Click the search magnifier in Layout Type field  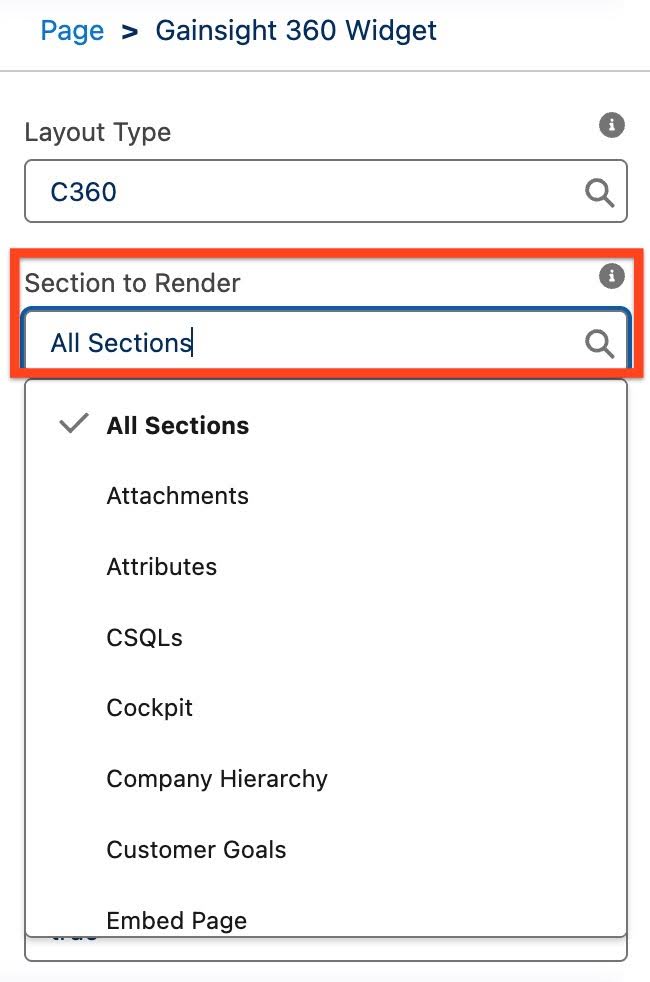point(598,191)
